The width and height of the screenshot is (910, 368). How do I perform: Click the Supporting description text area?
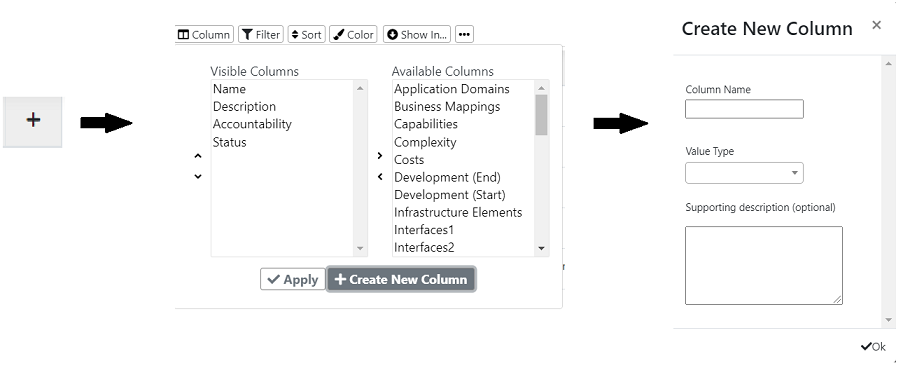[x=764, y=265]
